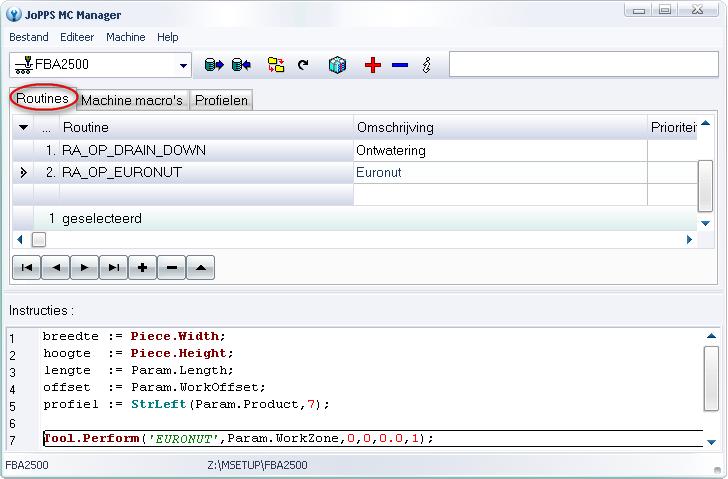
Task: Click the info icon in toolbar
Action: tap(427, 65)
